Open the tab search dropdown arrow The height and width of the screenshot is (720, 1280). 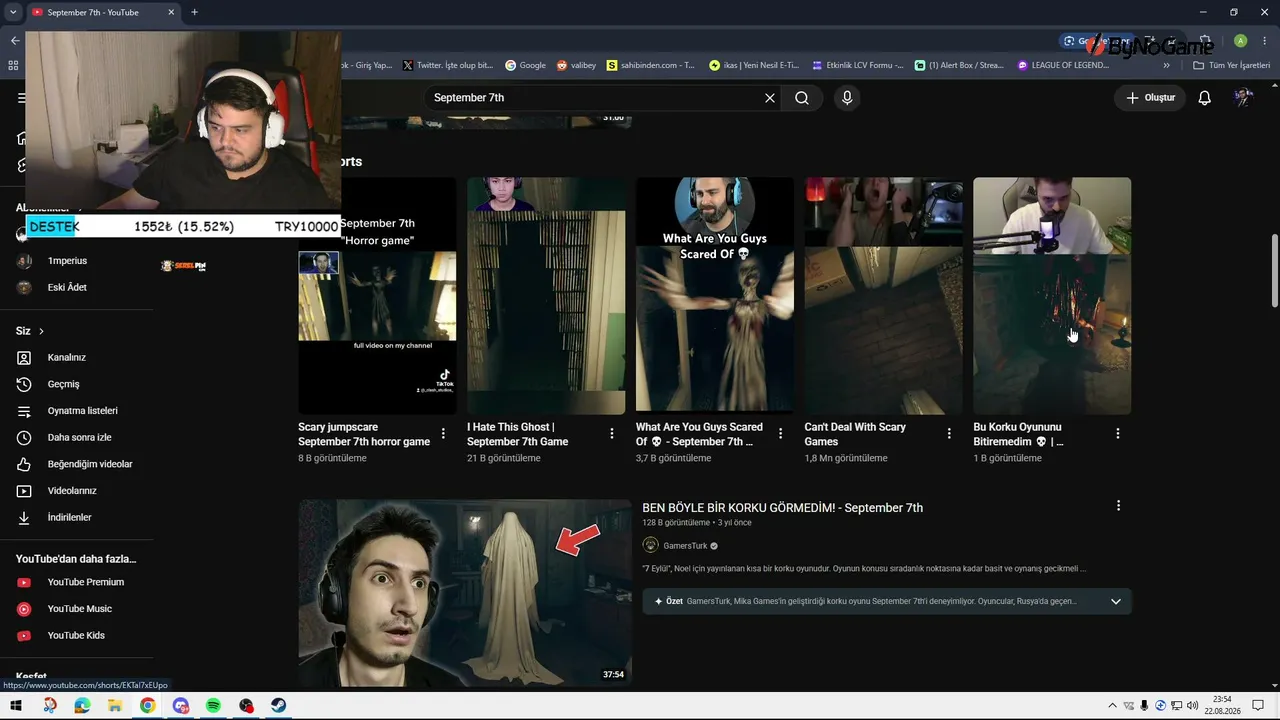pyautogui.click(x=13, y=12)
